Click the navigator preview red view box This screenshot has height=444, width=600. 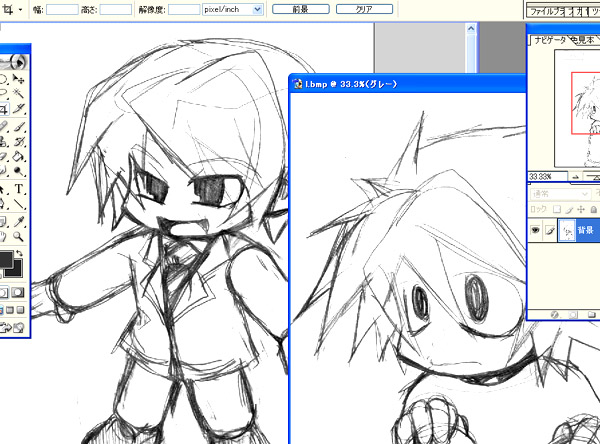[x=585, y=103]
